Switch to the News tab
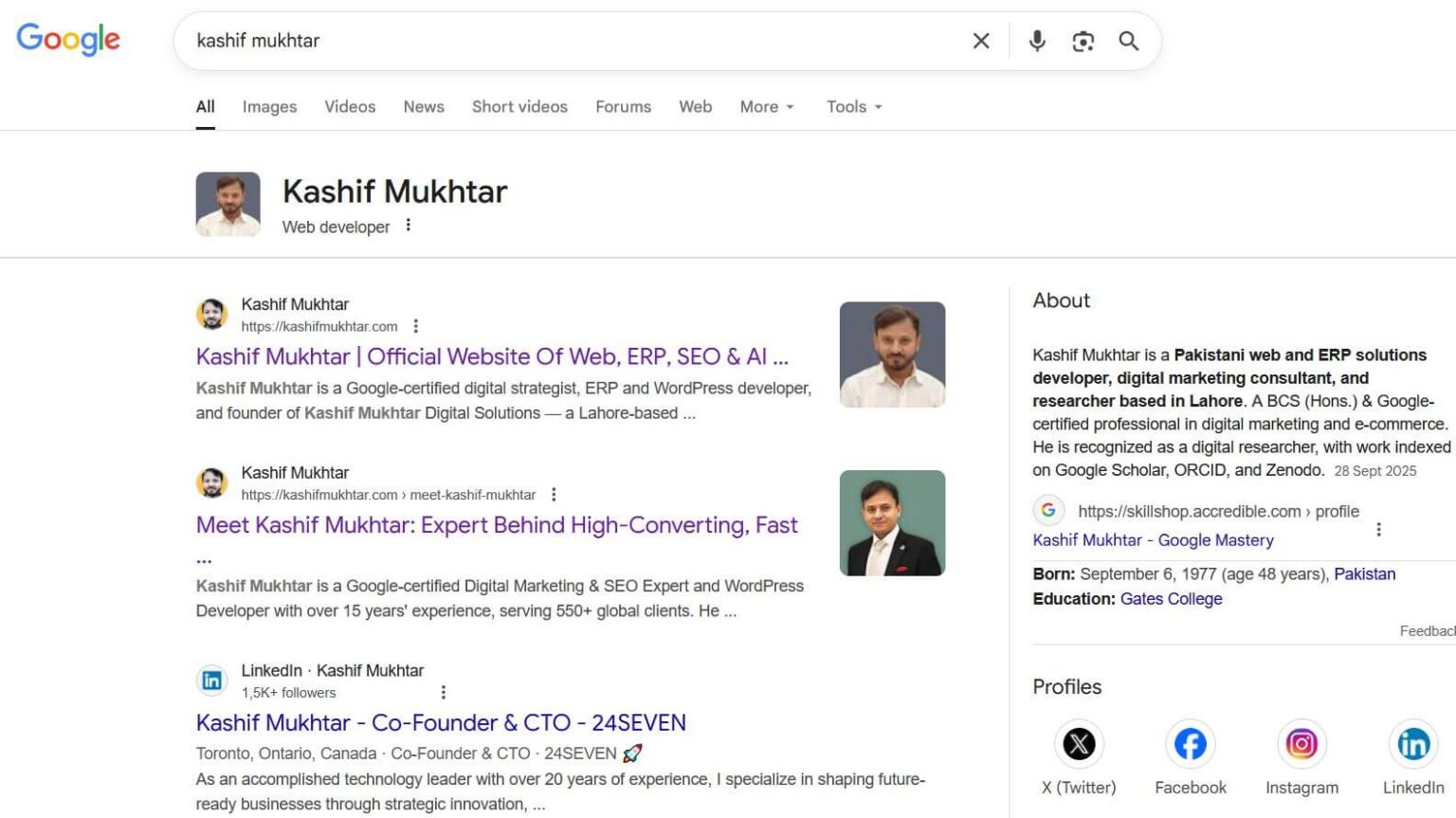 424,107
